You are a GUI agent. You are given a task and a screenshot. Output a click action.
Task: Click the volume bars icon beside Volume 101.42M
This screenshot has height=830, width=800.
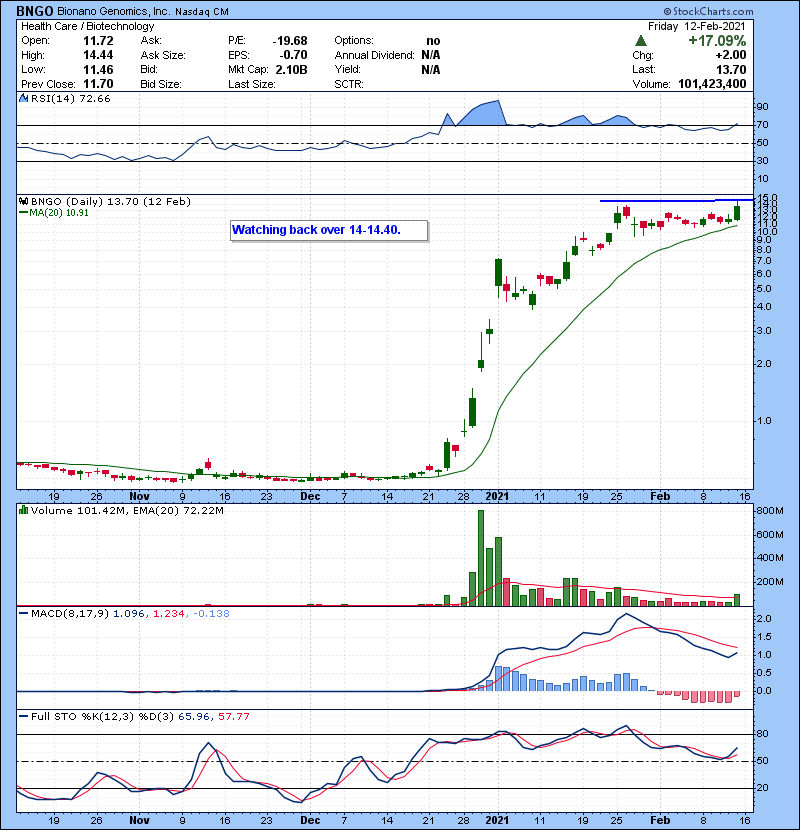pyautogui.click(x=23, y=510)
